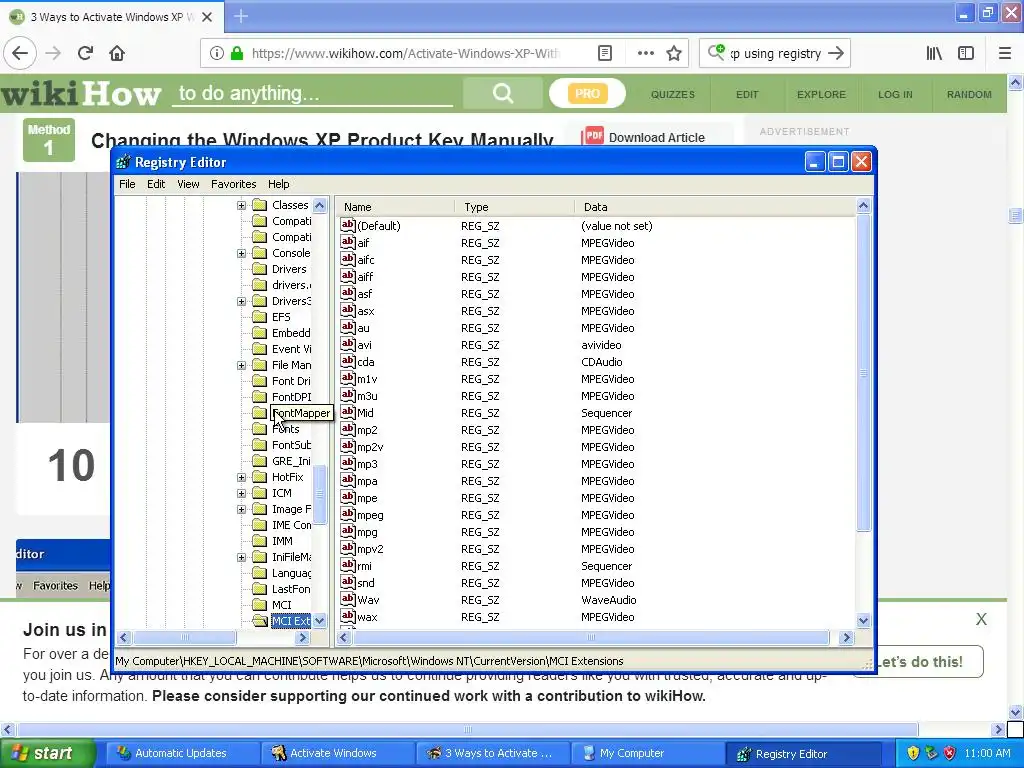Click the Fonts folder icon

pos(260,428)
